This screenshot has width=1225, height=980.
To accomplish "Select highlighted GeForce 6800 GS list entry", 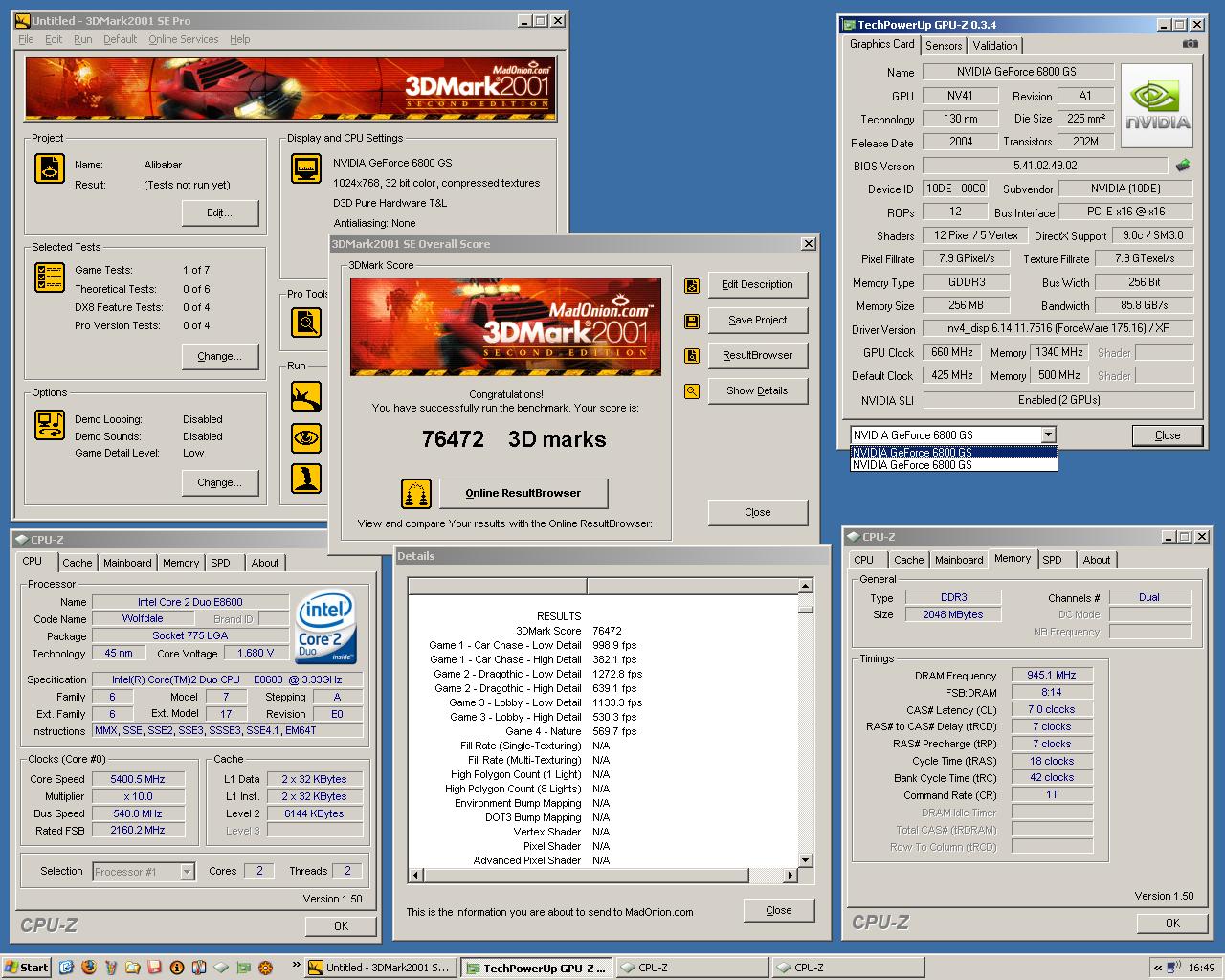I will pyautogui.click(x=954, y=453).
